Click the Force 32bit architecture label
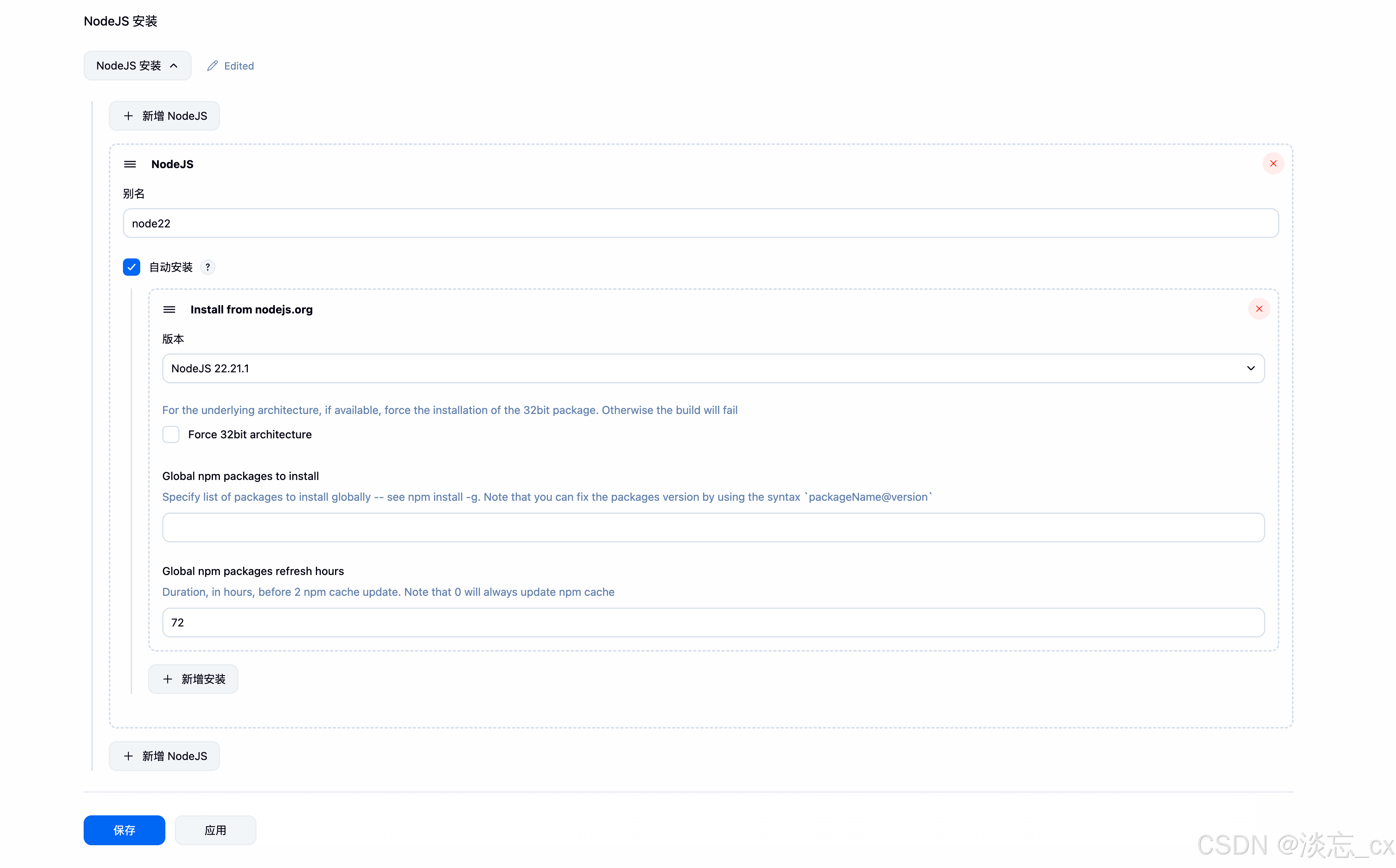The width and height of the screenshot is (1396, 868). [250, 434]
